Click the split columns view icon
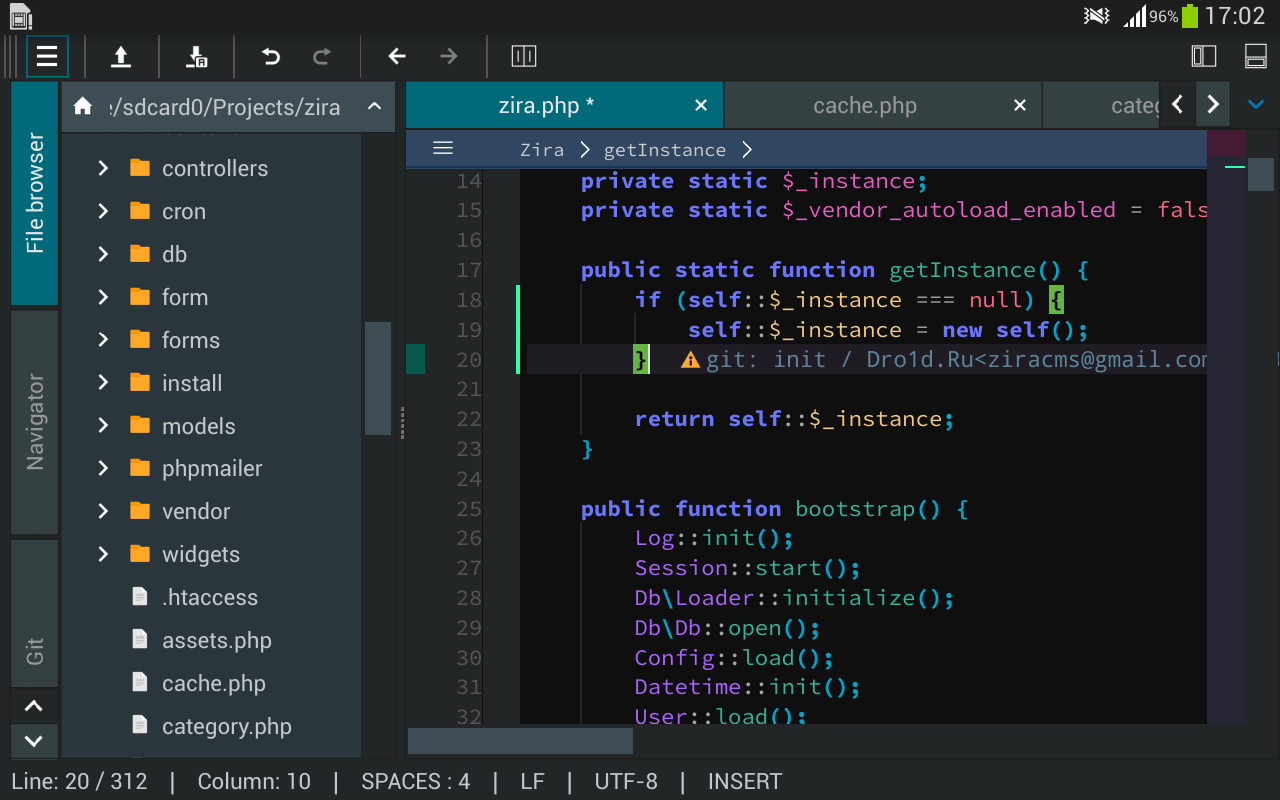The width and height of the screenshot is (1280, 800). [x=524, y=57]
